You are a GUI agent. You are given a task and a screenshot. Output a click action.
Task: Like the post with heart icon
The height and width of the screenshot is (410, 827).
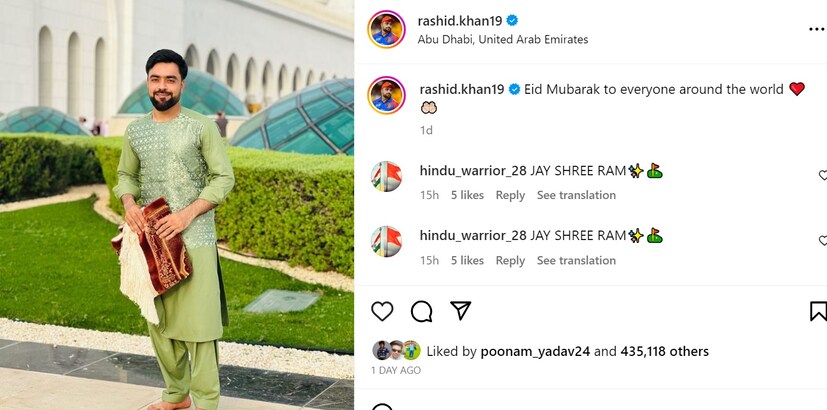point(382,311)
